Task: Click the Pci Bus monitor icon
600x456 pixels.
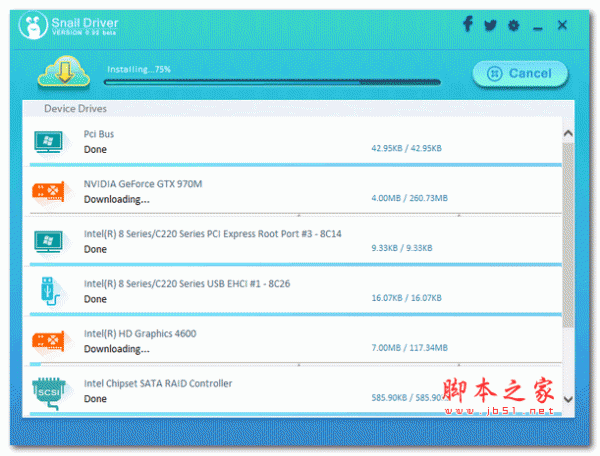Action: [x=48, y=142]
